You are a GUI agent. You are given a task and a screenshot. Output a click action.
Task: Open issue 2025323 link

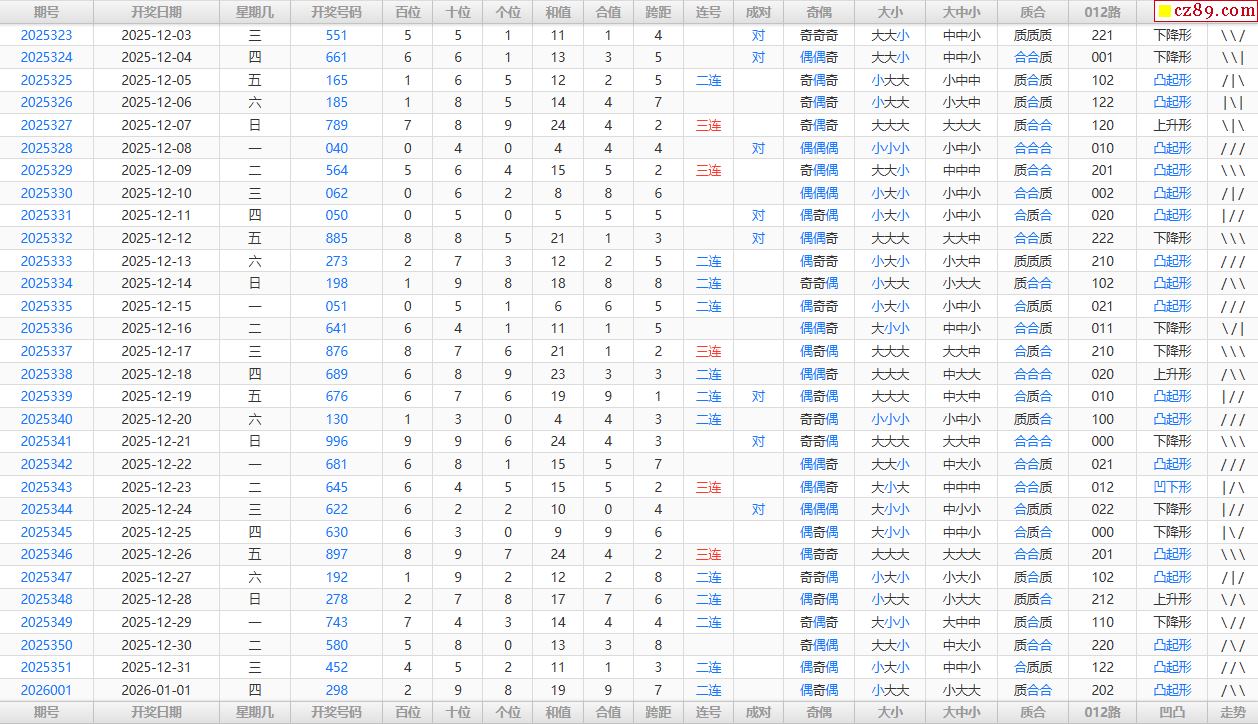coord(46,35)
